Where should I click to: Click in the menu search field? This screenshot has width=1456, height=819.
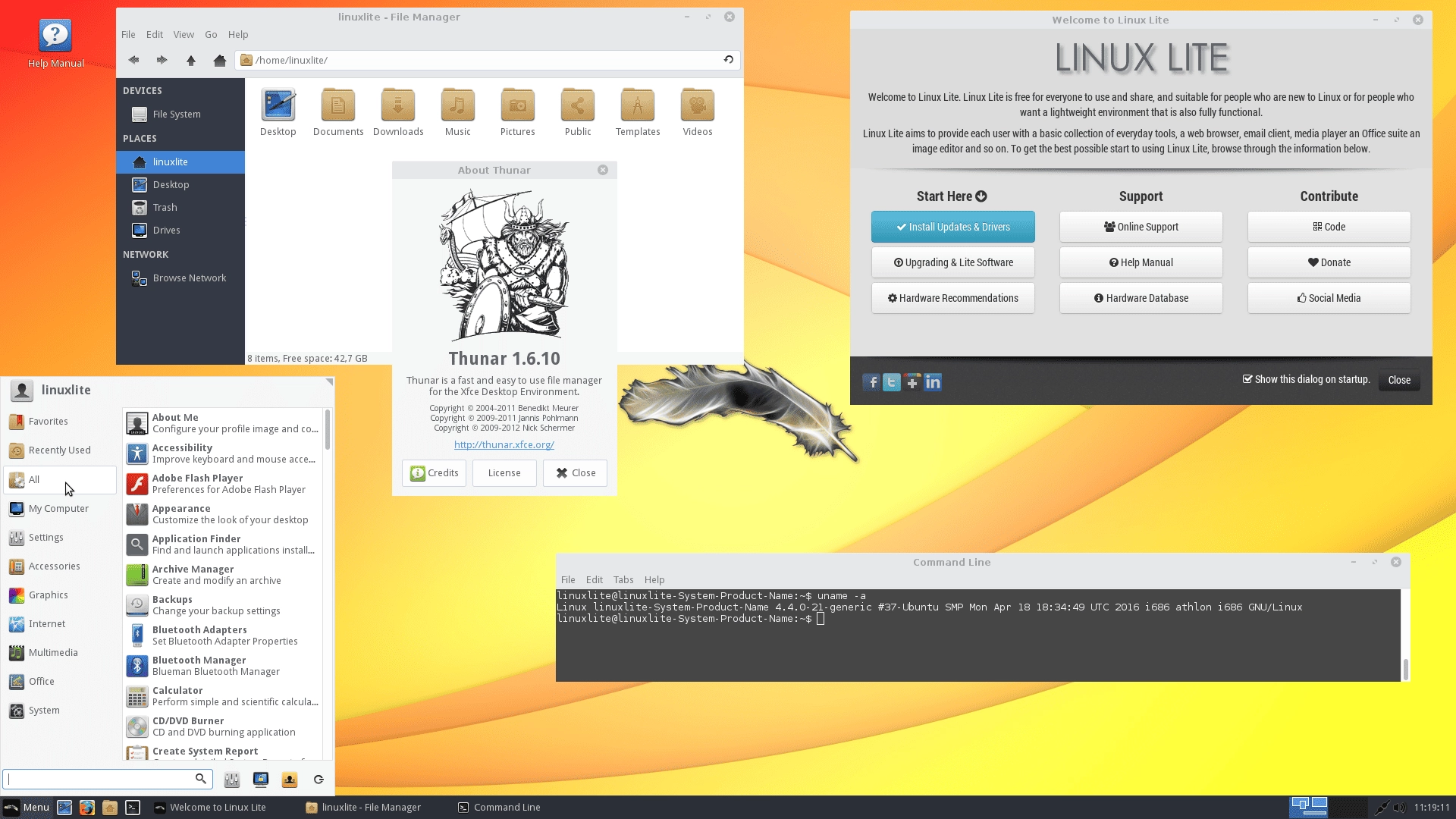pyautogui.click(x=108, y=779)
